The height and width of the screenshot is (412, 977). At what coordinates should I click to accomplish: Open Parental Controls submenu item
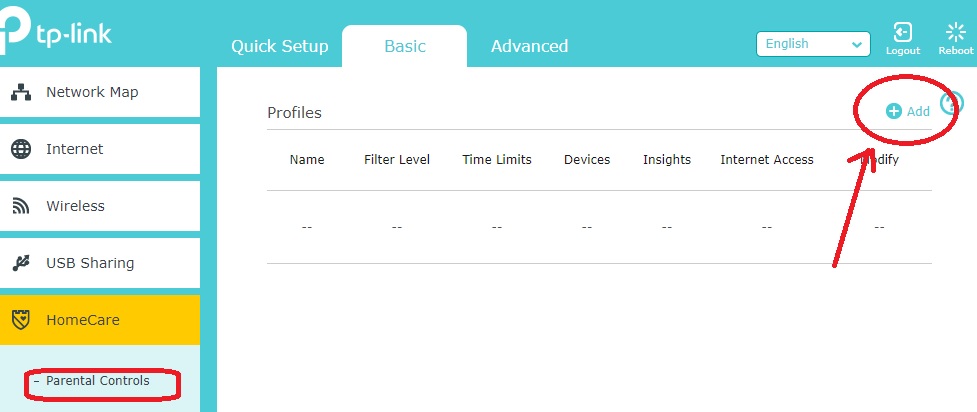pos(97,381)
